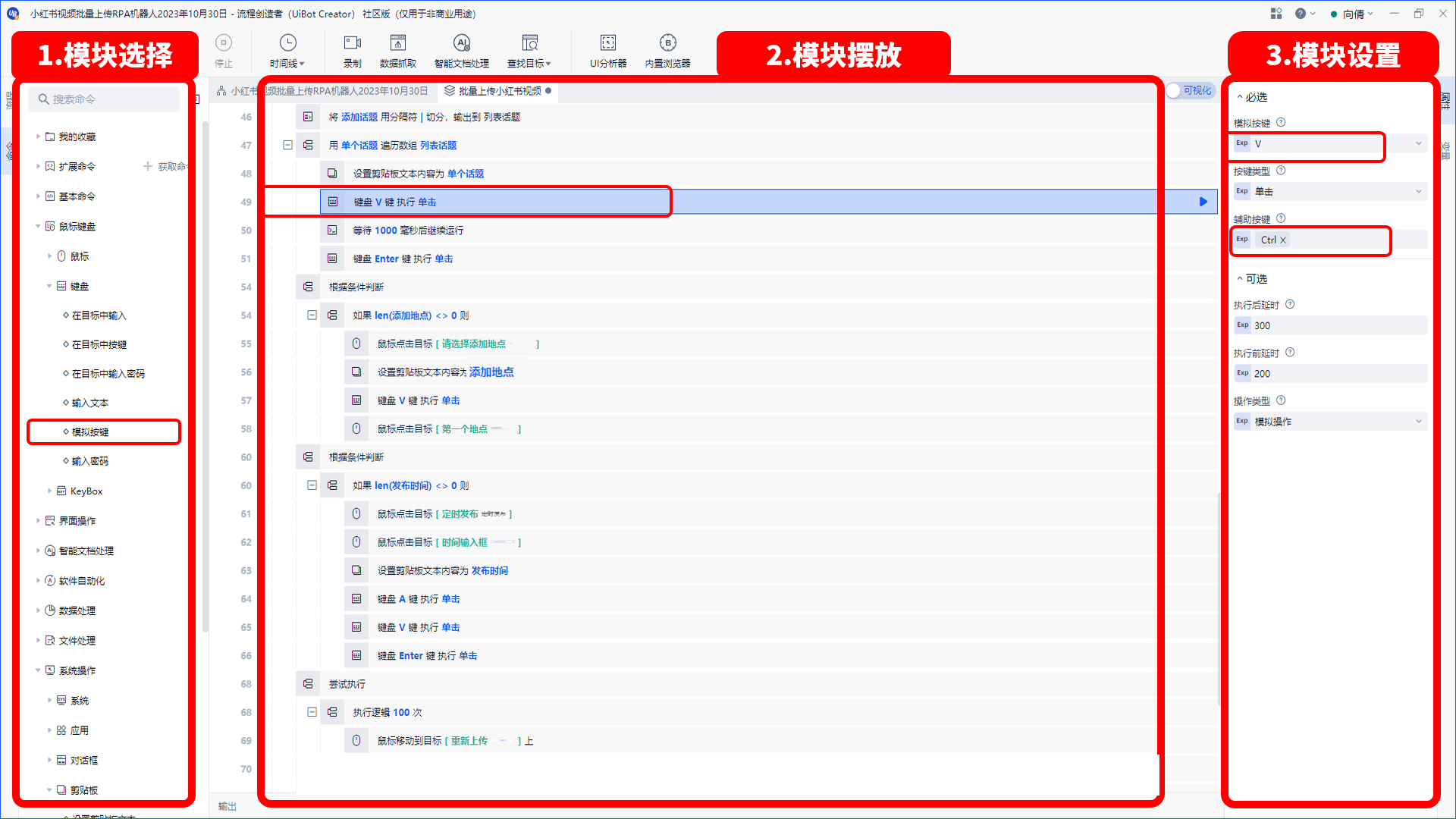Remove the Ctrl tag from 辅助按键

click(1283, 240)
